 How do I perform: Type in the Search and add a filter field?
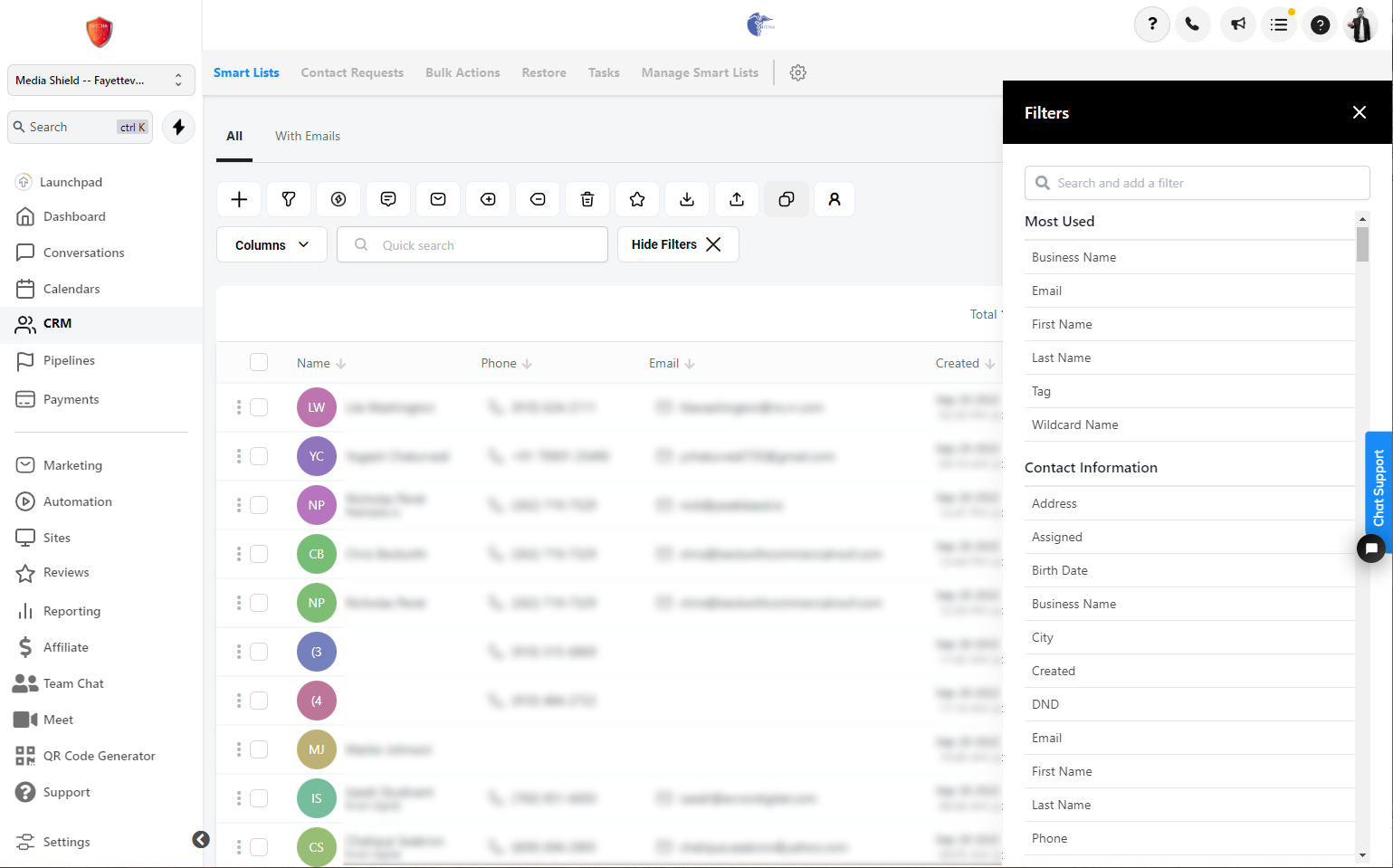1197,183
